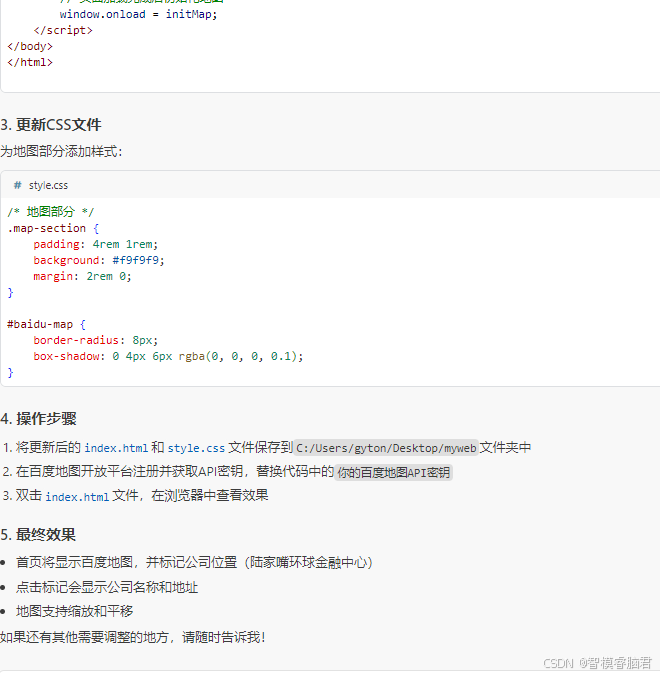Click the style.css link in step 1
The height and width of the screenshot is (677, 660).
pos(196,448)
